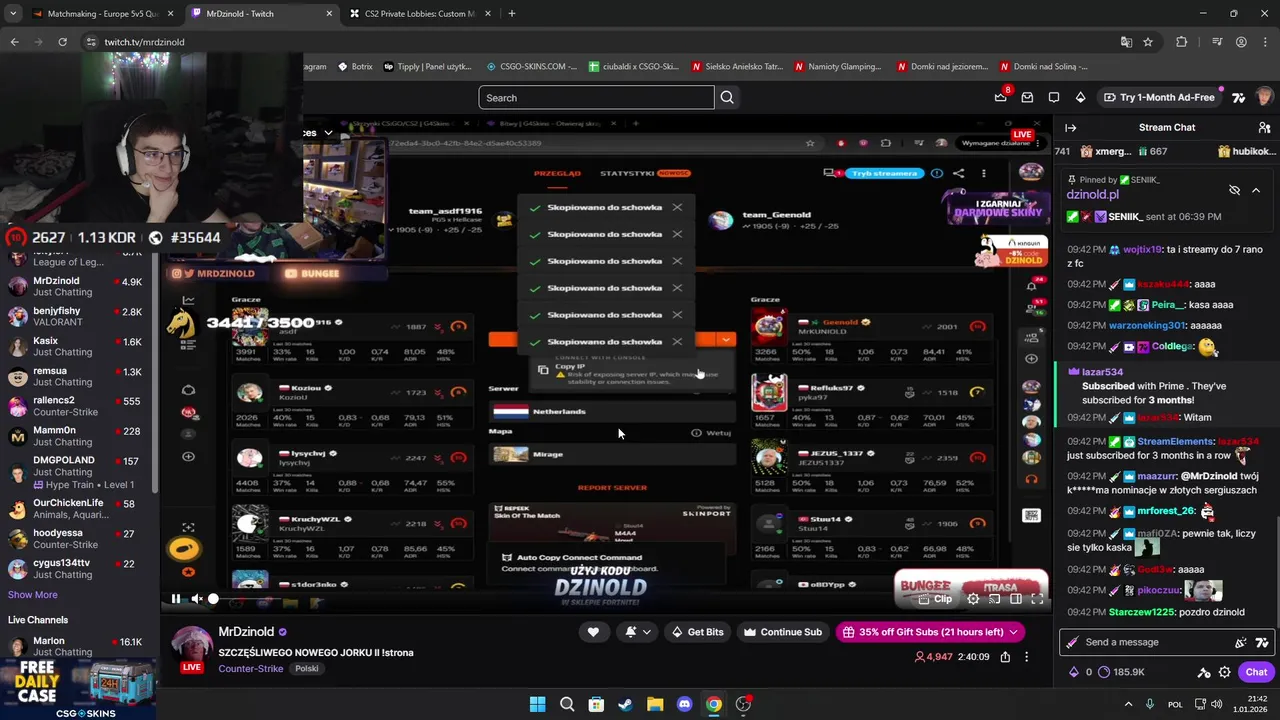The width and height of the screenshot is (1280, 720).
Task: Open the Bits diamond icon in top bar
Action: [x=1080, y=97]
